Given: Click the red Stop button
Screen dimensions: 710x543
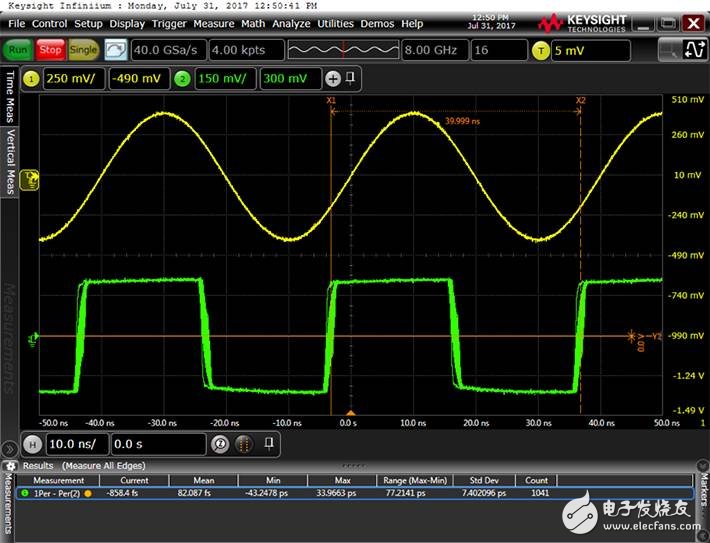Looking at the screenshot, I should pyautogui.click(x=50, y=50).
